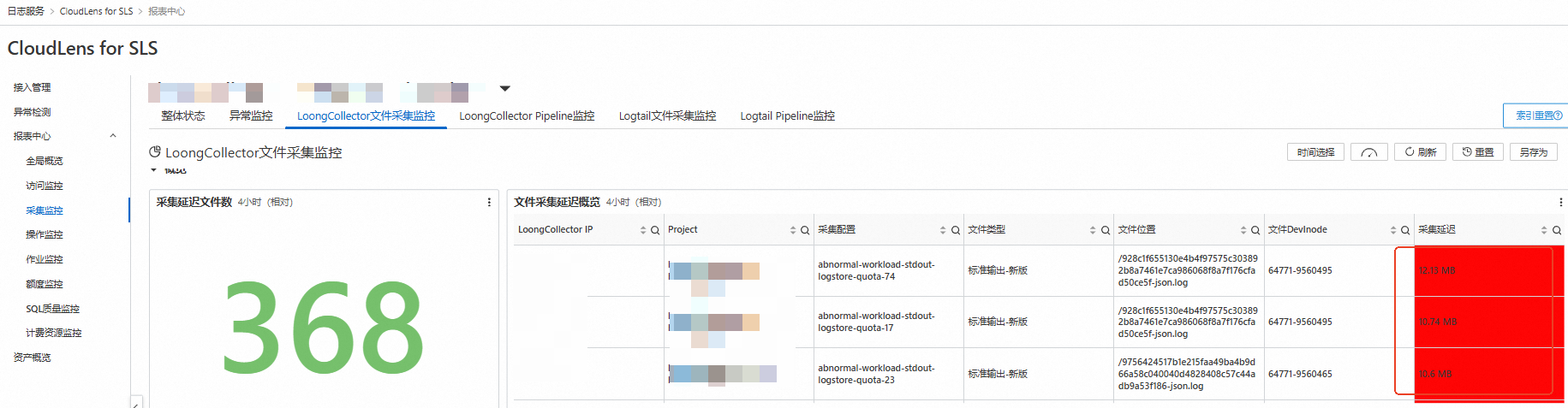
Task: Sort by Project column
Action: click(x=793, y=230)
